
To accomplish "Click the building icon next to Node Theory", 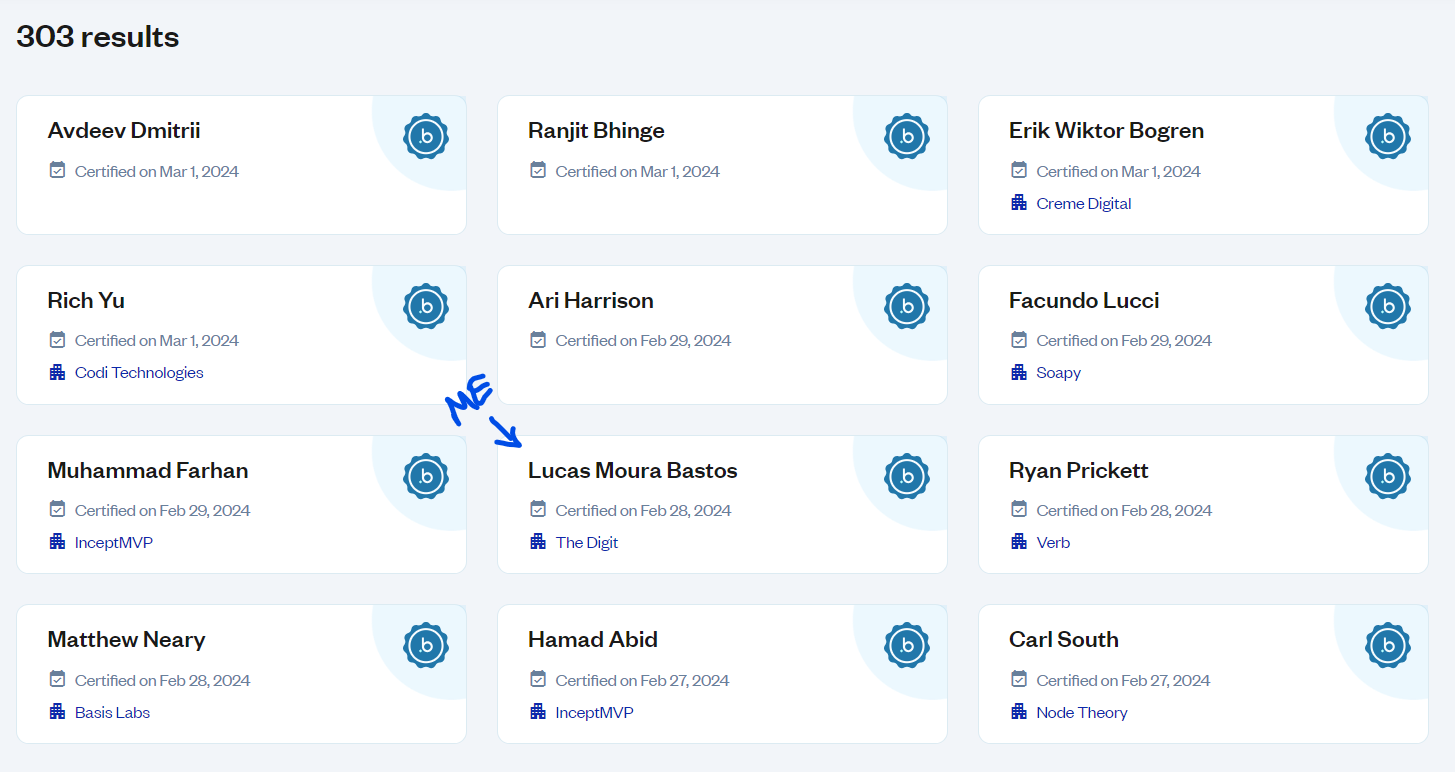I will click(x=1018, y=712).
